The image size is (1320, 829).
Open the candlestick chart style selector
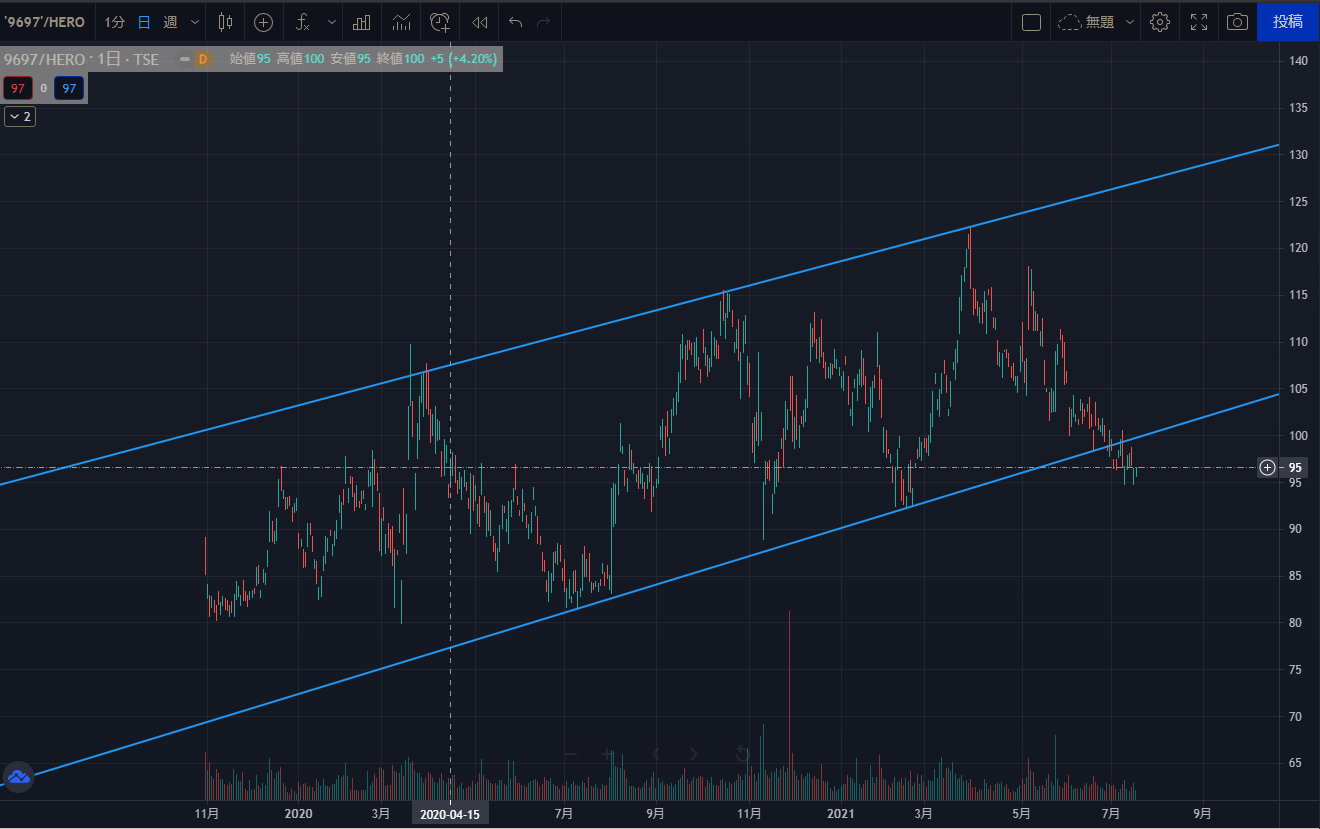pyautogui.click(x=225, y=21)
